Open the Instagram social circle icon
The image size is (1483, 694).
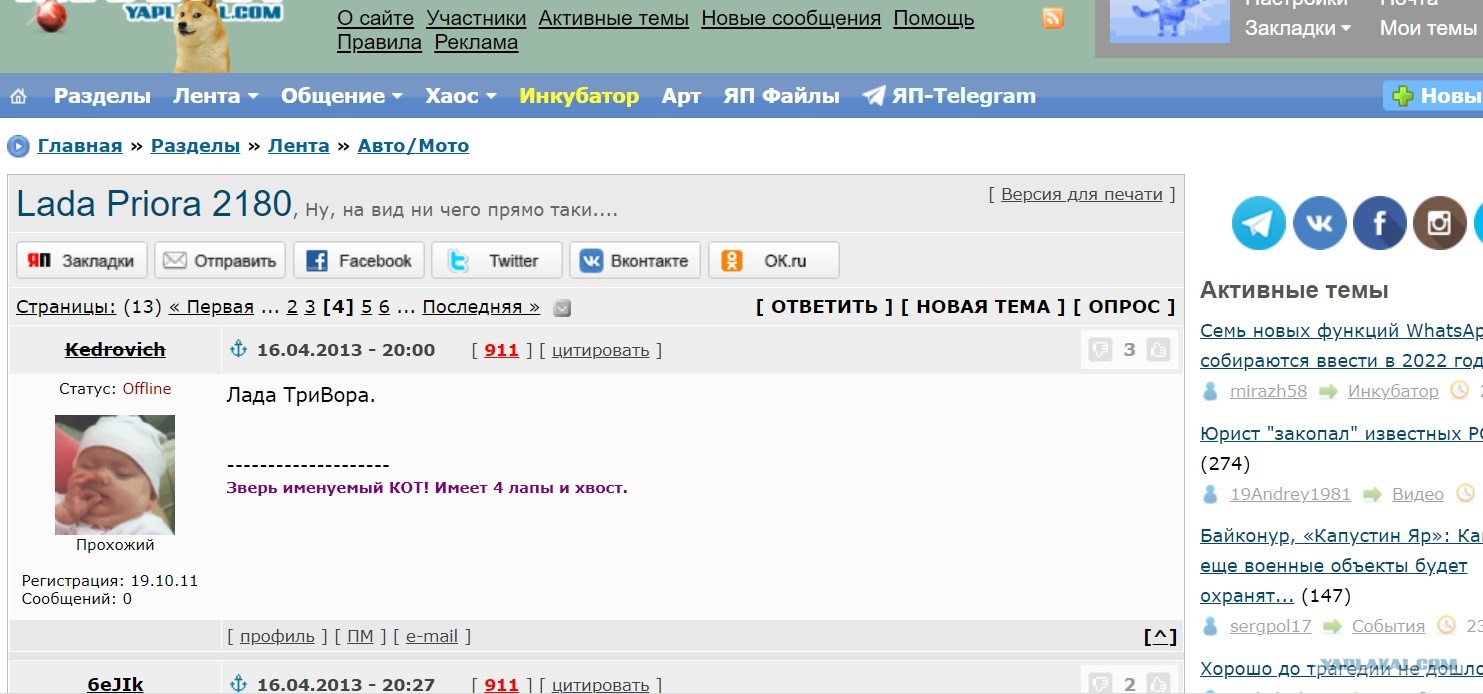tap(1439, 222)
